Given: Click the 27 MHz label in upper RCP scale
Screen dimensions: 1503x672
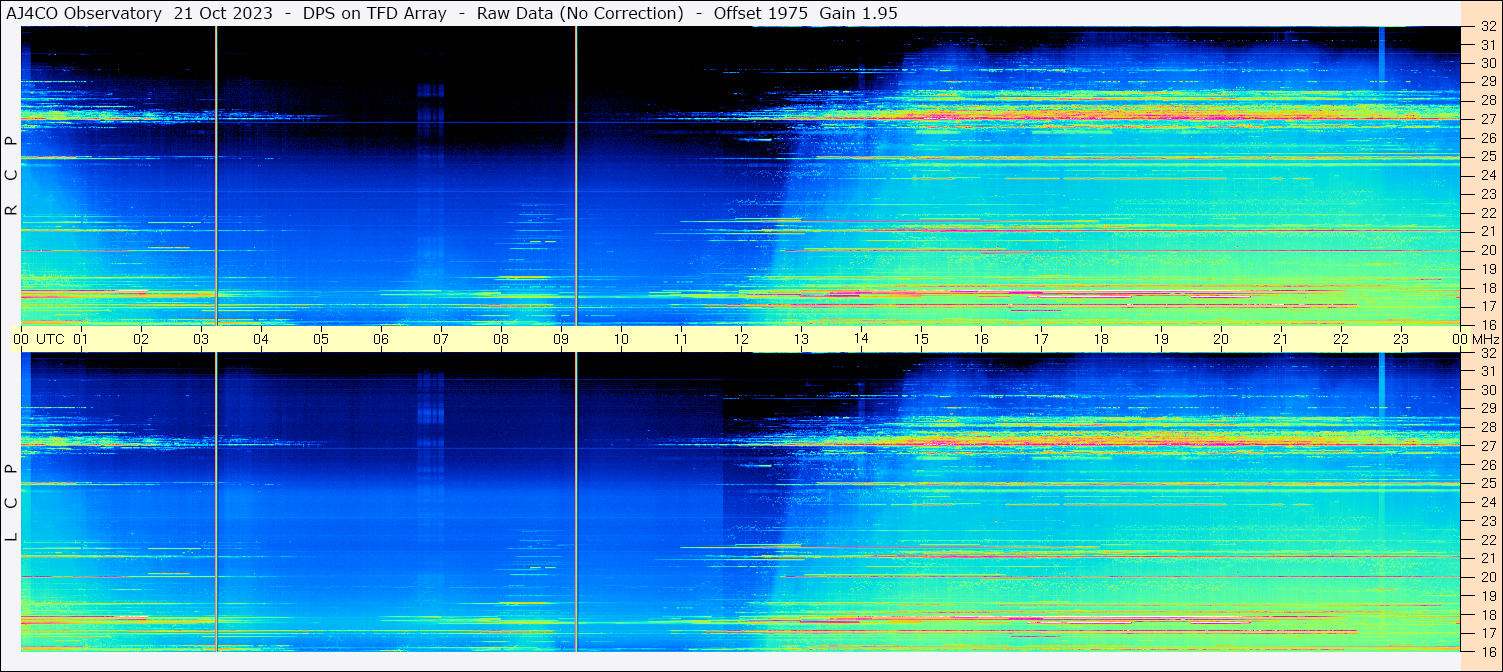Looking at the screenshot, I should pos(1487,119).
